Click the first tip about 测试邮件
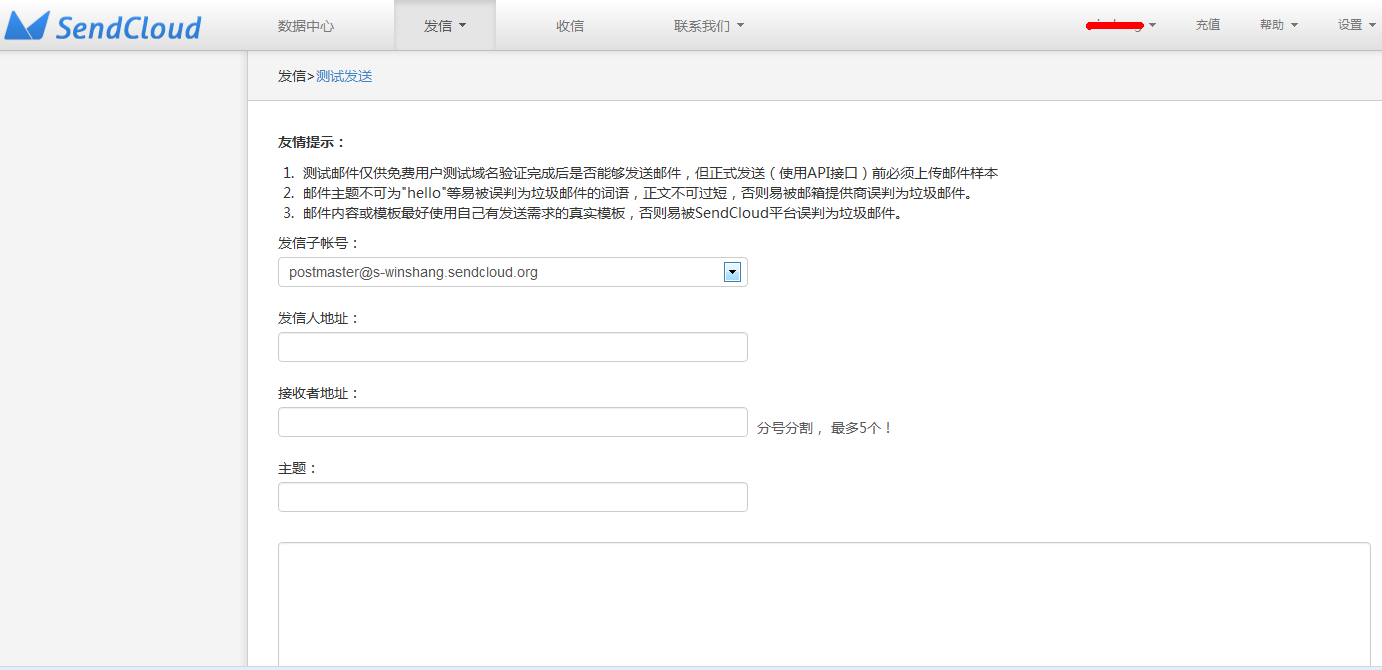Viewport: 1382px width, 670px height. coord(650,173)
